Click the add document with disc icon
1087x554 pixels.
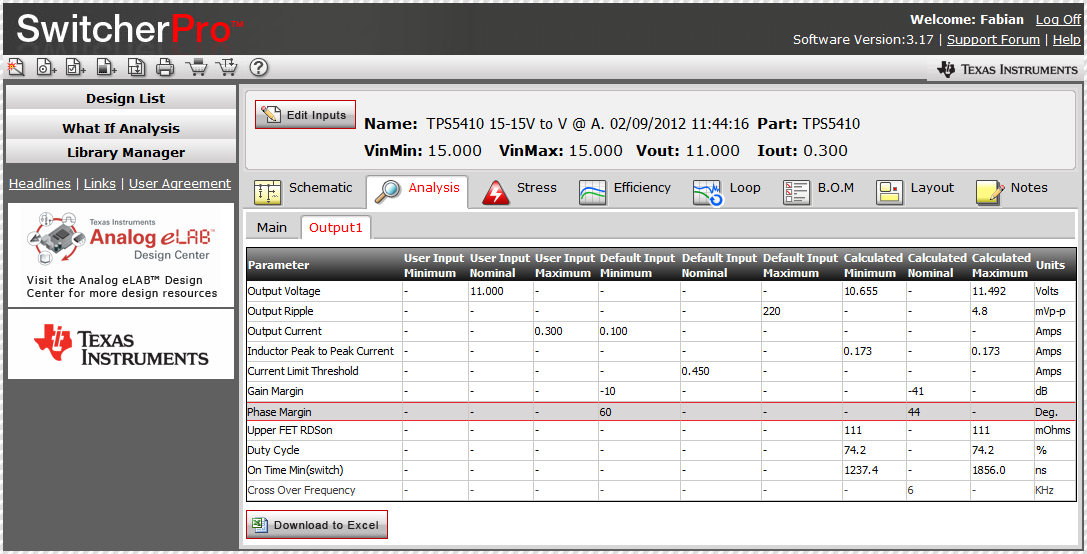coord(46,67)
